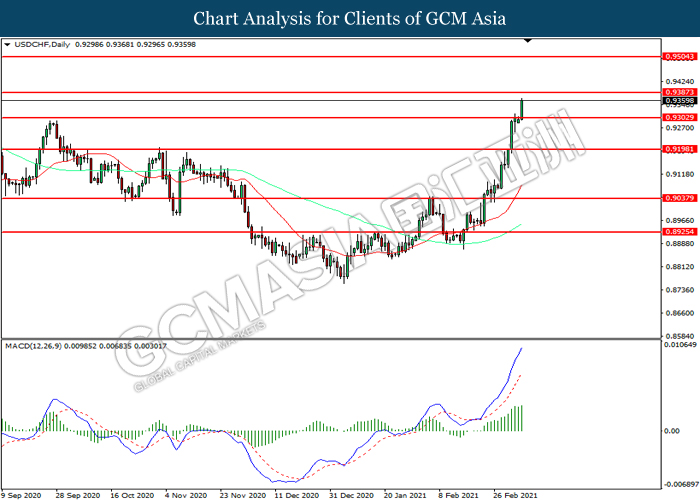
Task: Click the 0.85840 price scale value
Action: pyautogui.click(x=680, y=336)
